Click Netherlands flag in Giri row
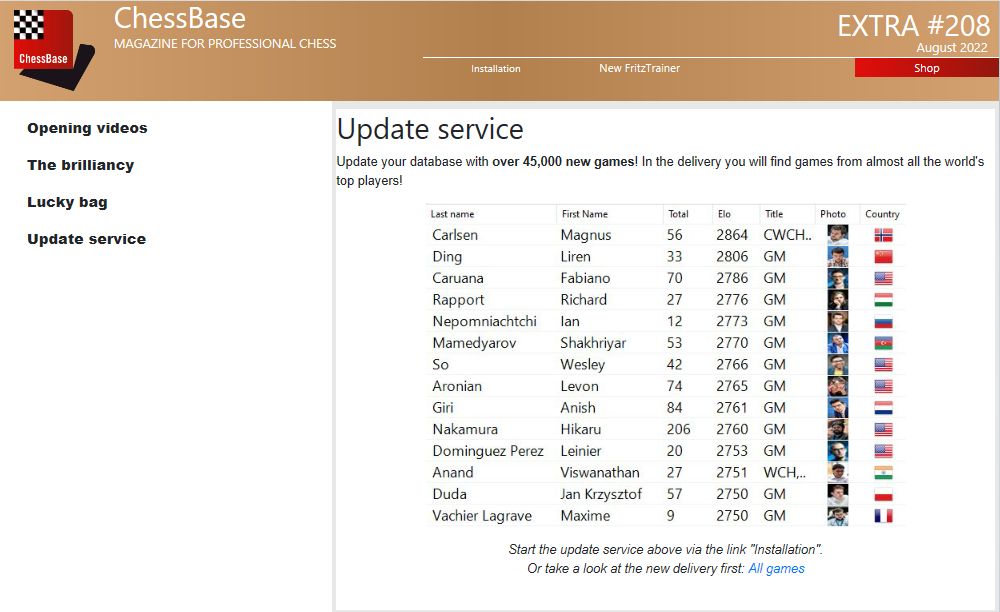The image size is (1000, 612). click(883, 409)
